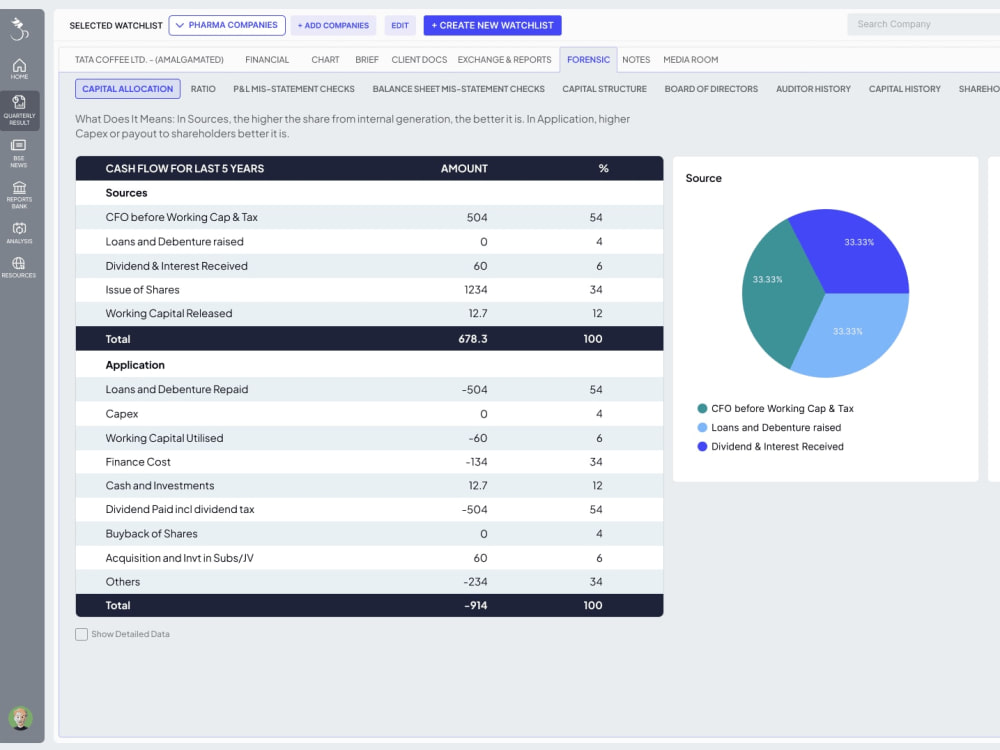
Task: Click Application total amount -914
Action: (x=476, y=605)
